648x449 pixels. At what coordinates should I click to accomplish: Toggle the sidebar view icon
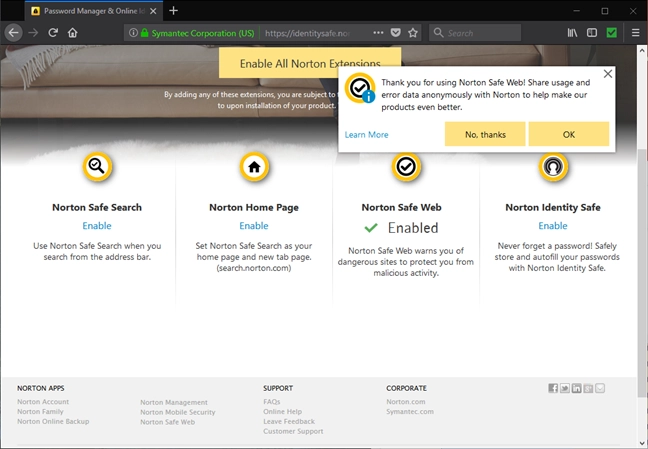pyautogui.click(x=592, y=33)
